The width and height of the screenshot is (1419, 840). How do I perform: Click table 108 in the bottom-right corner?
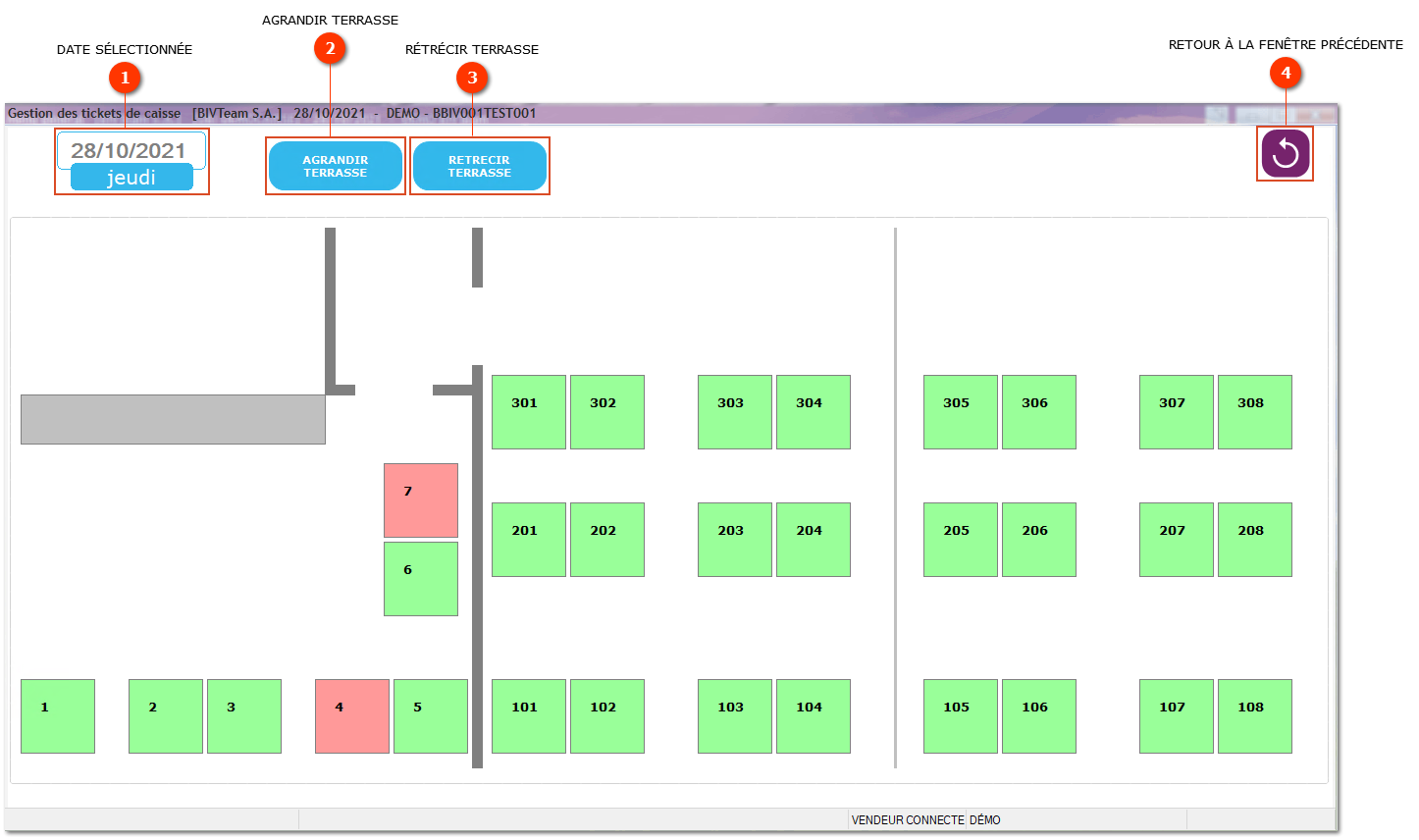1254,716
